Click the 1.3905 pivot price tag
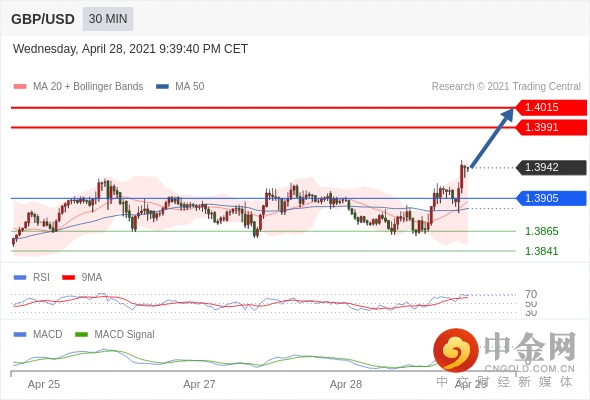 pos(551,198)
